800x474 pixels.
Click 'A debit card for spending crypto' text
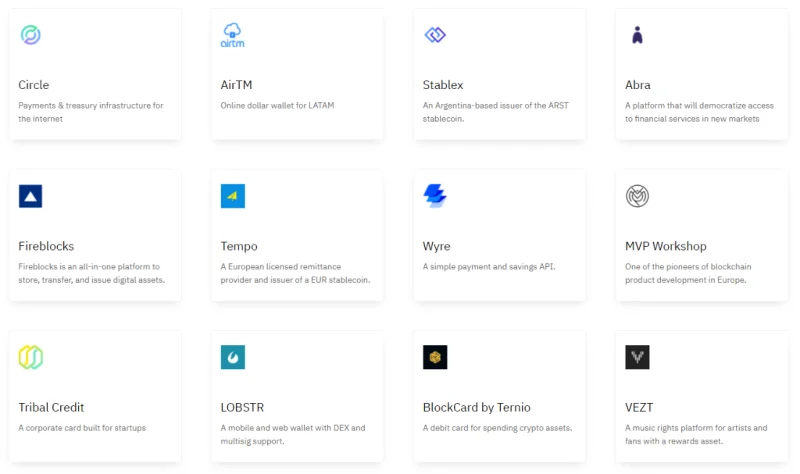tap(497, 428)
